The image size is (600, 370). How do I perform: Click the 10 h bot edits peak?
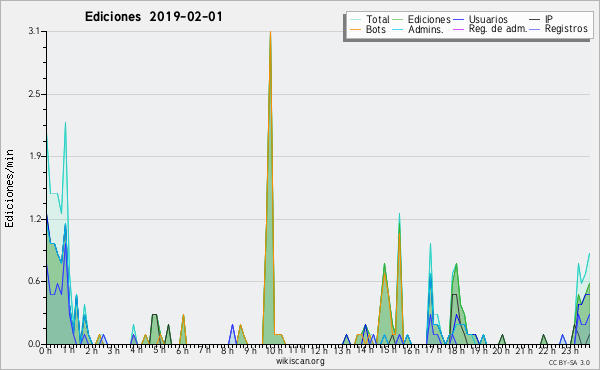[x=270, y=33]
